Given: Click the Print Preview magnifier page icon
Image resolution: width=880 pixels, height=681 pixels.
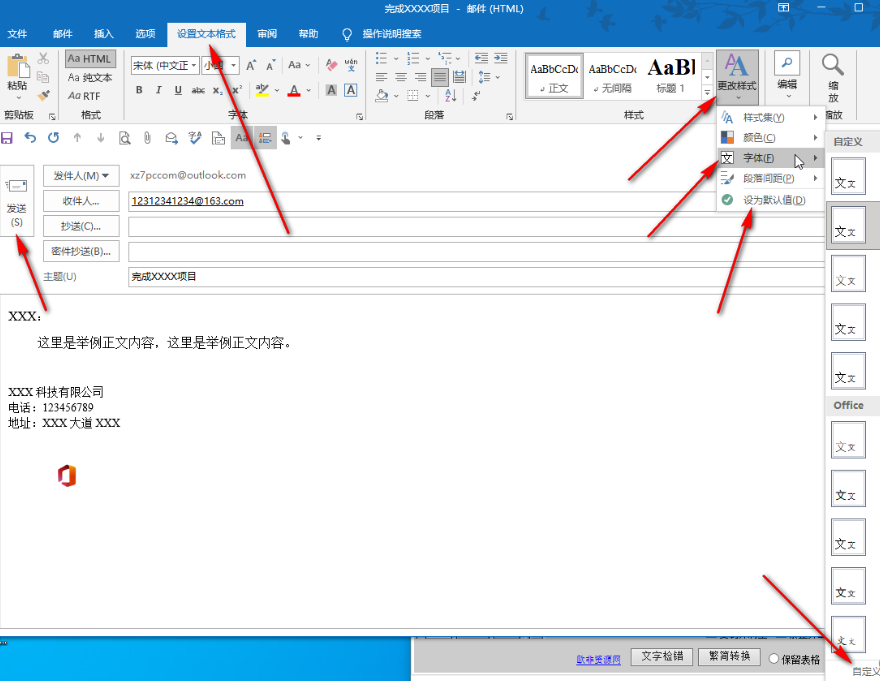Looking at the screenshot, I should (124, 138).
